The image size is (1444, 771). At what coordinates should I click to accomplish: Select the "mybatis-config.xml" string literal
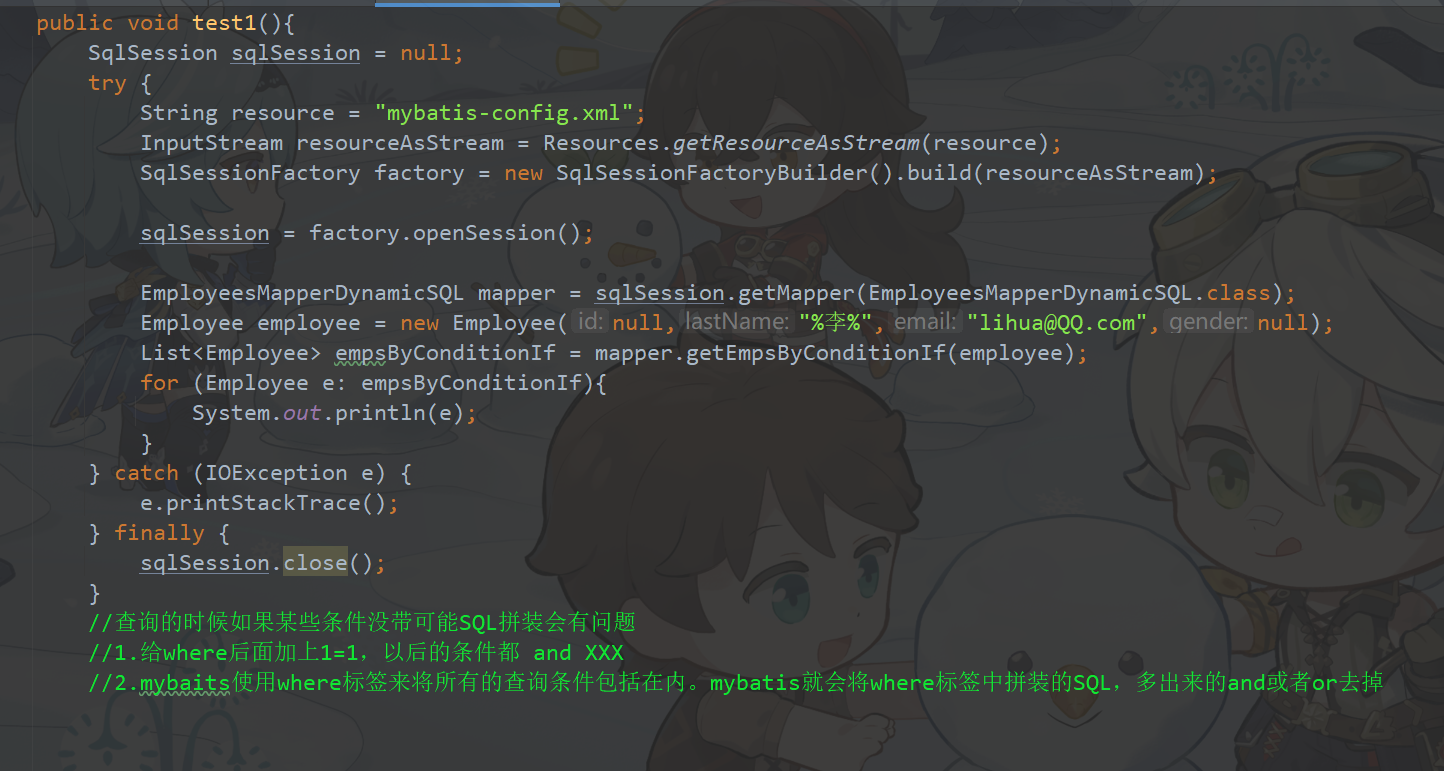pyautogui.click(x=504, y=113)
